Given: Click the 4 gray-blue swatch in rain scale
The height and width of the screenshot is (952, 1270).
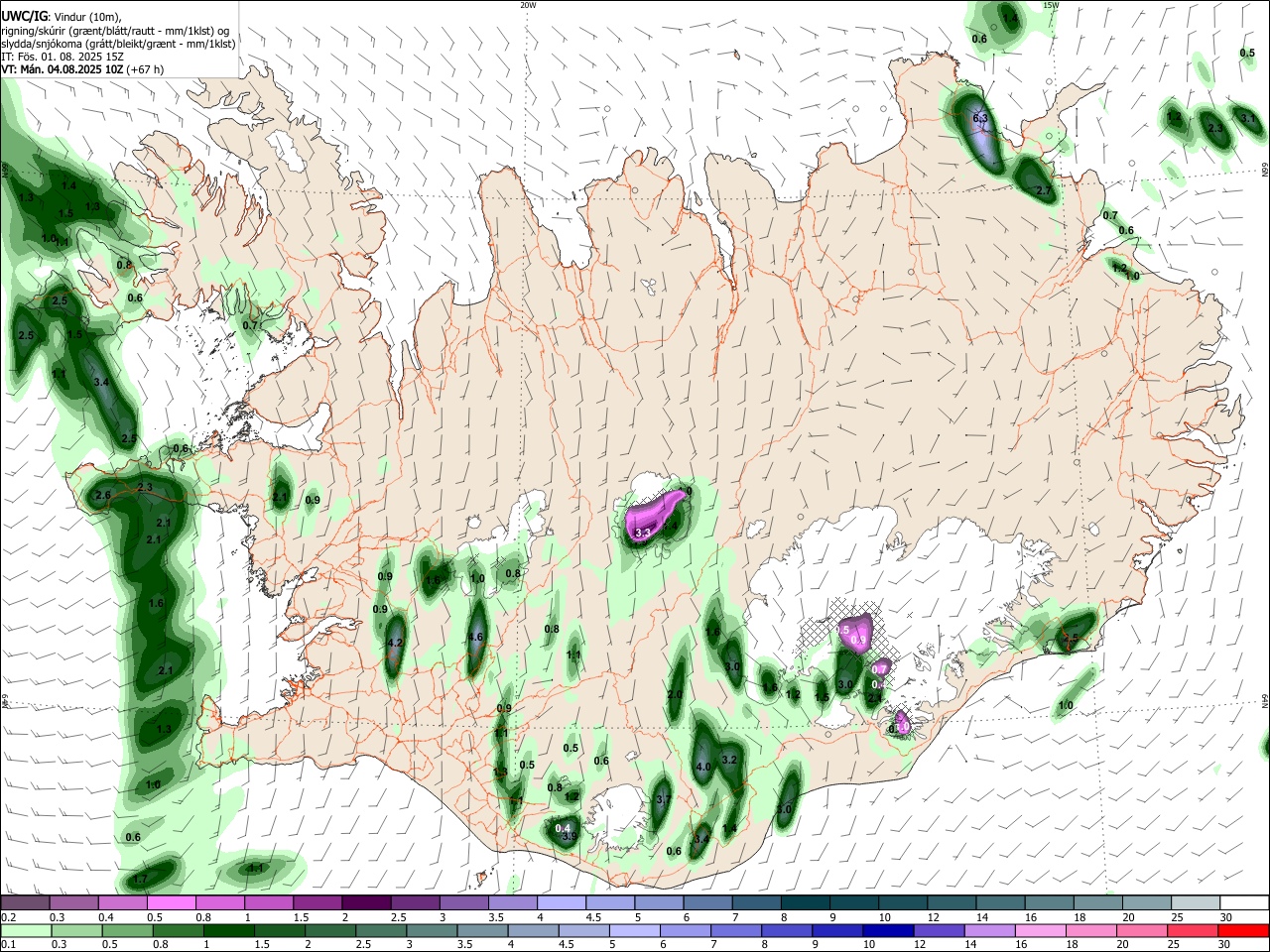Looking at the screenshot, I should pyautogui.click(x=532, y=930).
